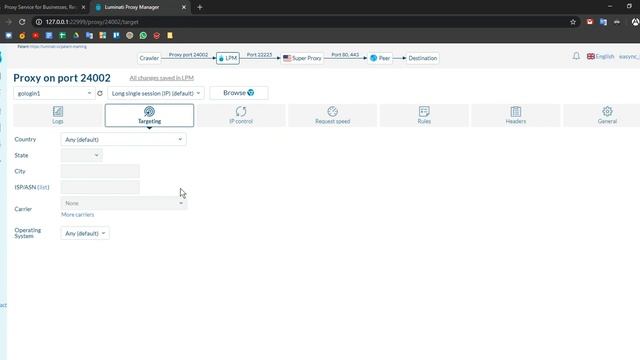Reload the page with browser refresh

click(22, 22)
